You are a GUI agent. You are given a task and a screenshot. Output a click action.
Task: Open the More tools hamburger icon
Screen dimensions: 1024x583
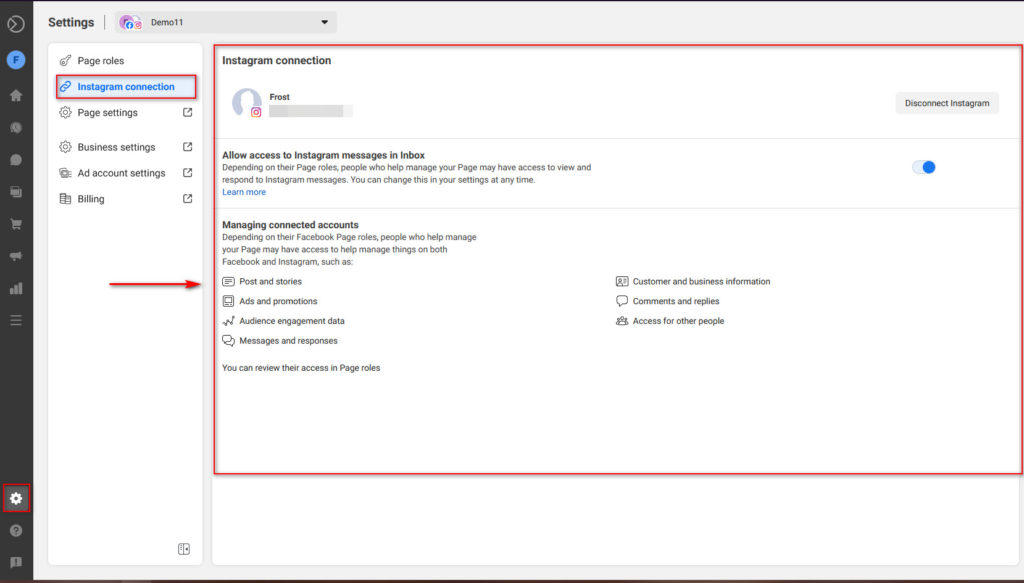(x=16, y=320)
